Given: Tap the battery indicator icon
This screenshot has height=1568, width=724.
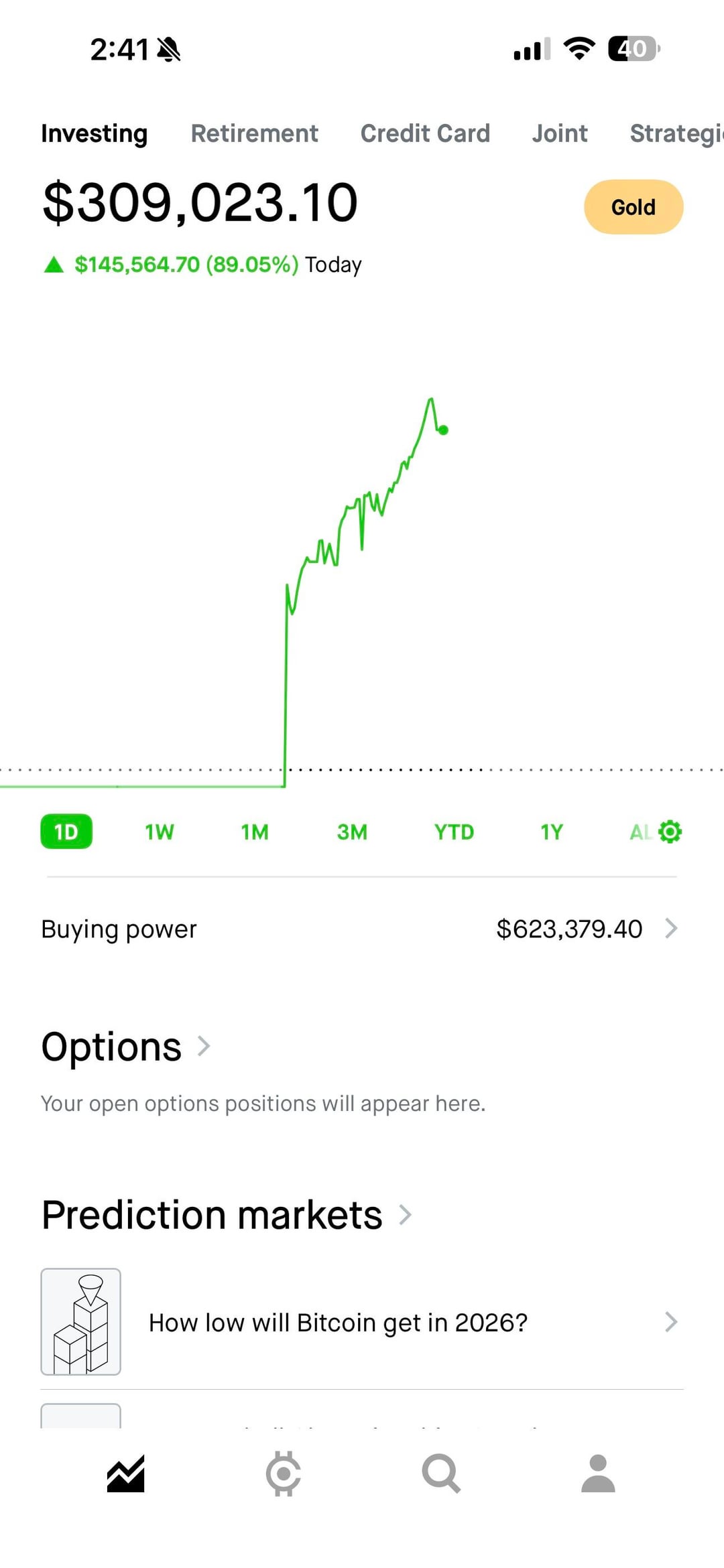Looking at the screenshot, I should coord(633,48).
